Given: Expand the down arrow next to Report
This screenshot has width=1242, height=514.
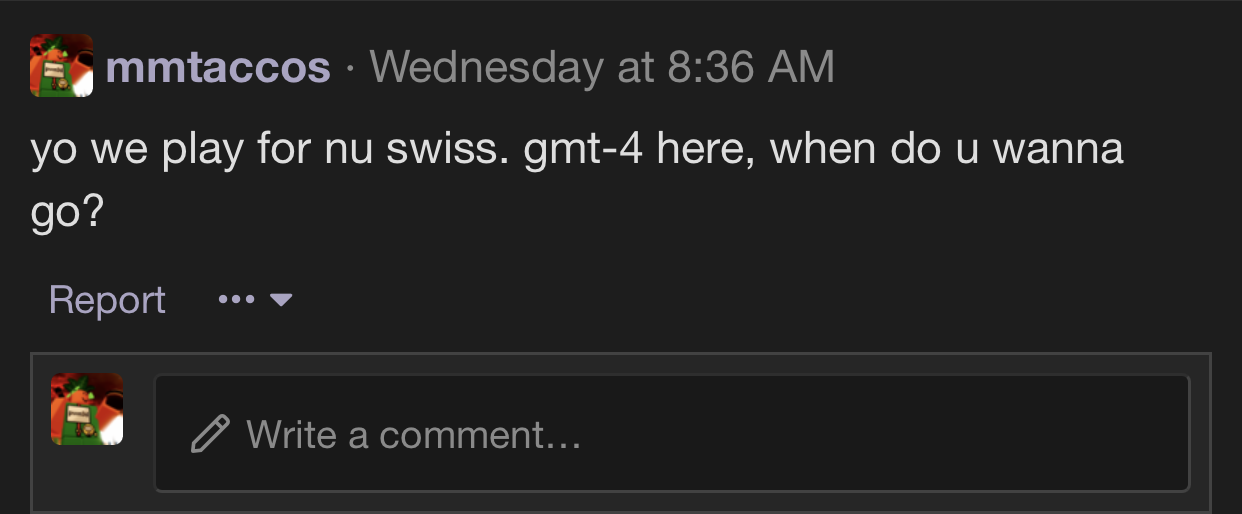Looking at the screenshot, I should 281,300.
